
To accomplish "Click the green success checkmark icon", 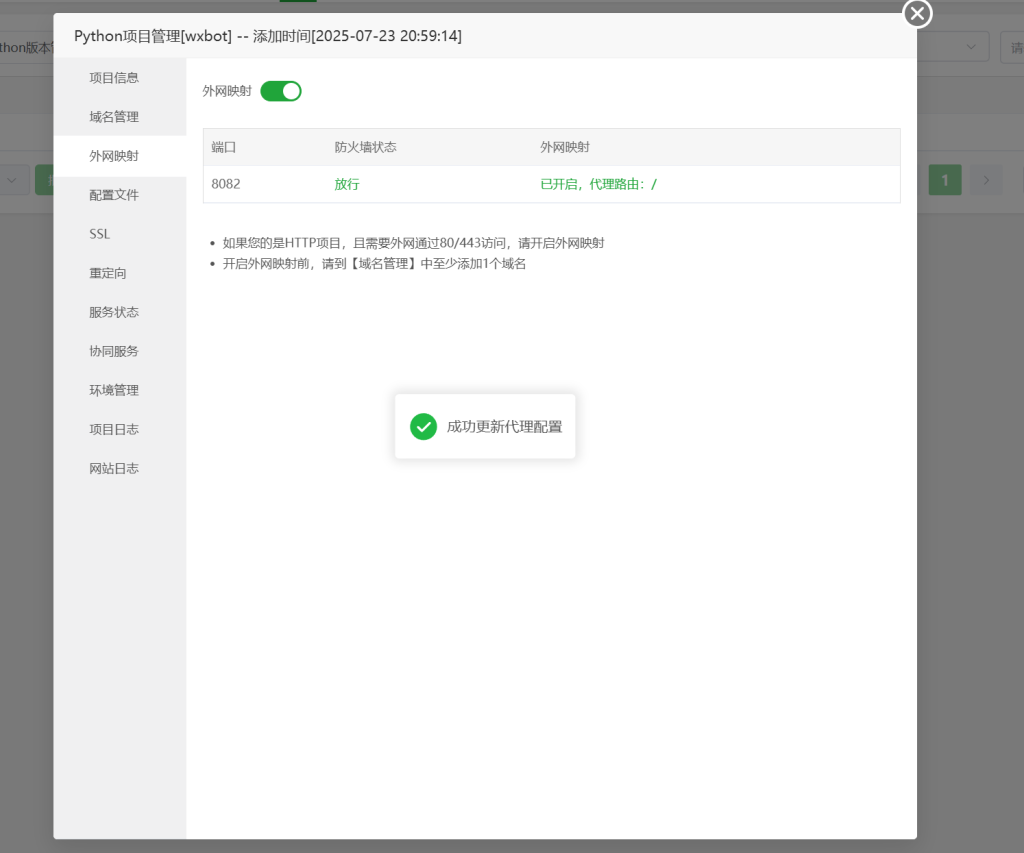I will coord(423,426).
